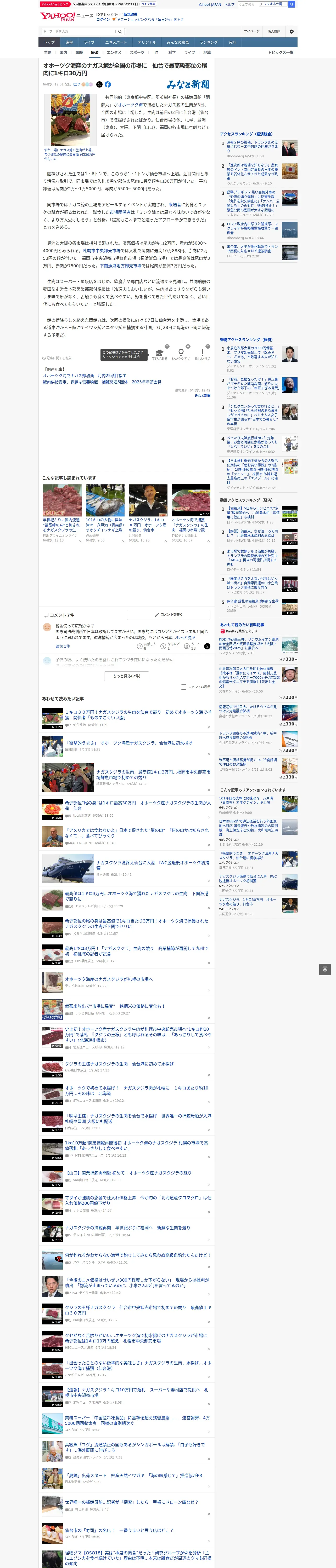Open related link 鯨肉供給安定、課題は需要喚起
336x1568 pixels.
pyautogui.click(x=102, y=382)
